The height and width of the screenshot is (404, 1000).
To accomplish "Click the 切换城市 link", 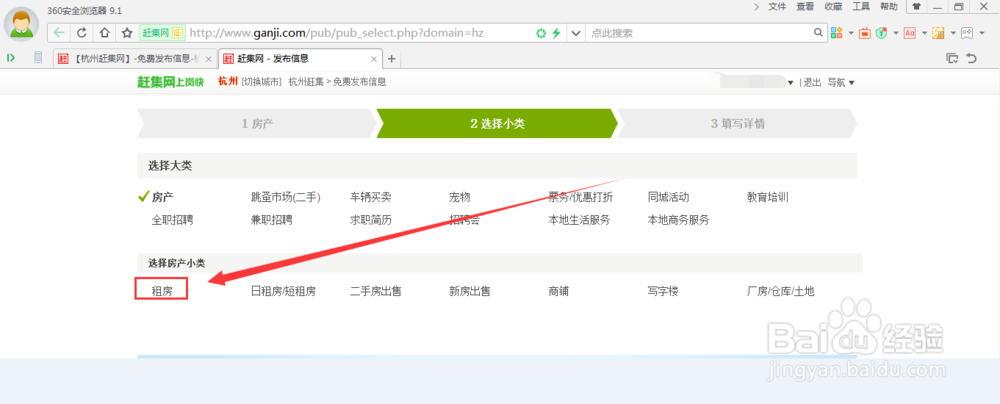I will (261, 82).
